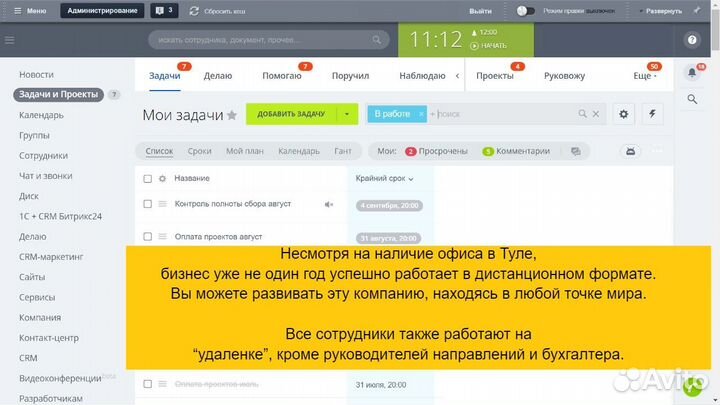Pin the admin panel with pin icon
720x405 pixels.
click(697, 10)
